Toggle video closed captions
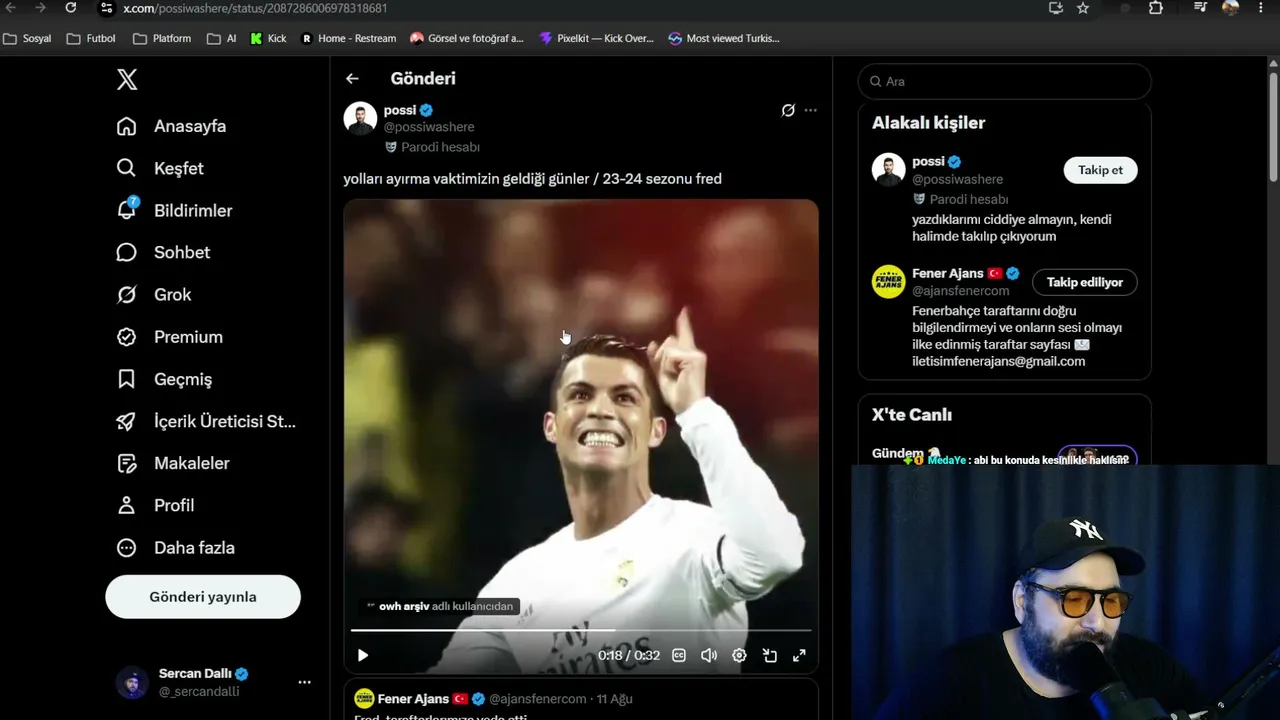This screenshot has width=1280, height=720. [679, 655]
